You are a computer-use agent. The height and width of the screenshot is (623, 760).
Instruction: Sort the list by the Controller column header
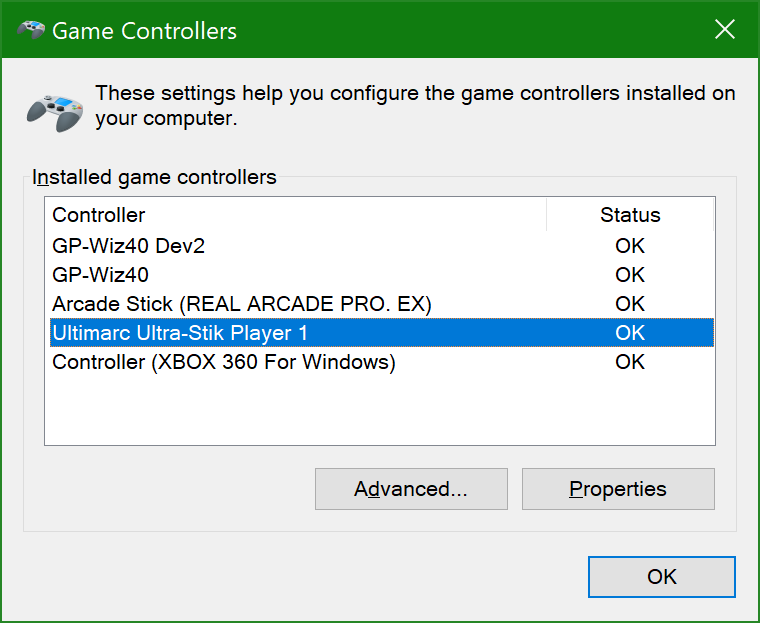click(98, 215)
